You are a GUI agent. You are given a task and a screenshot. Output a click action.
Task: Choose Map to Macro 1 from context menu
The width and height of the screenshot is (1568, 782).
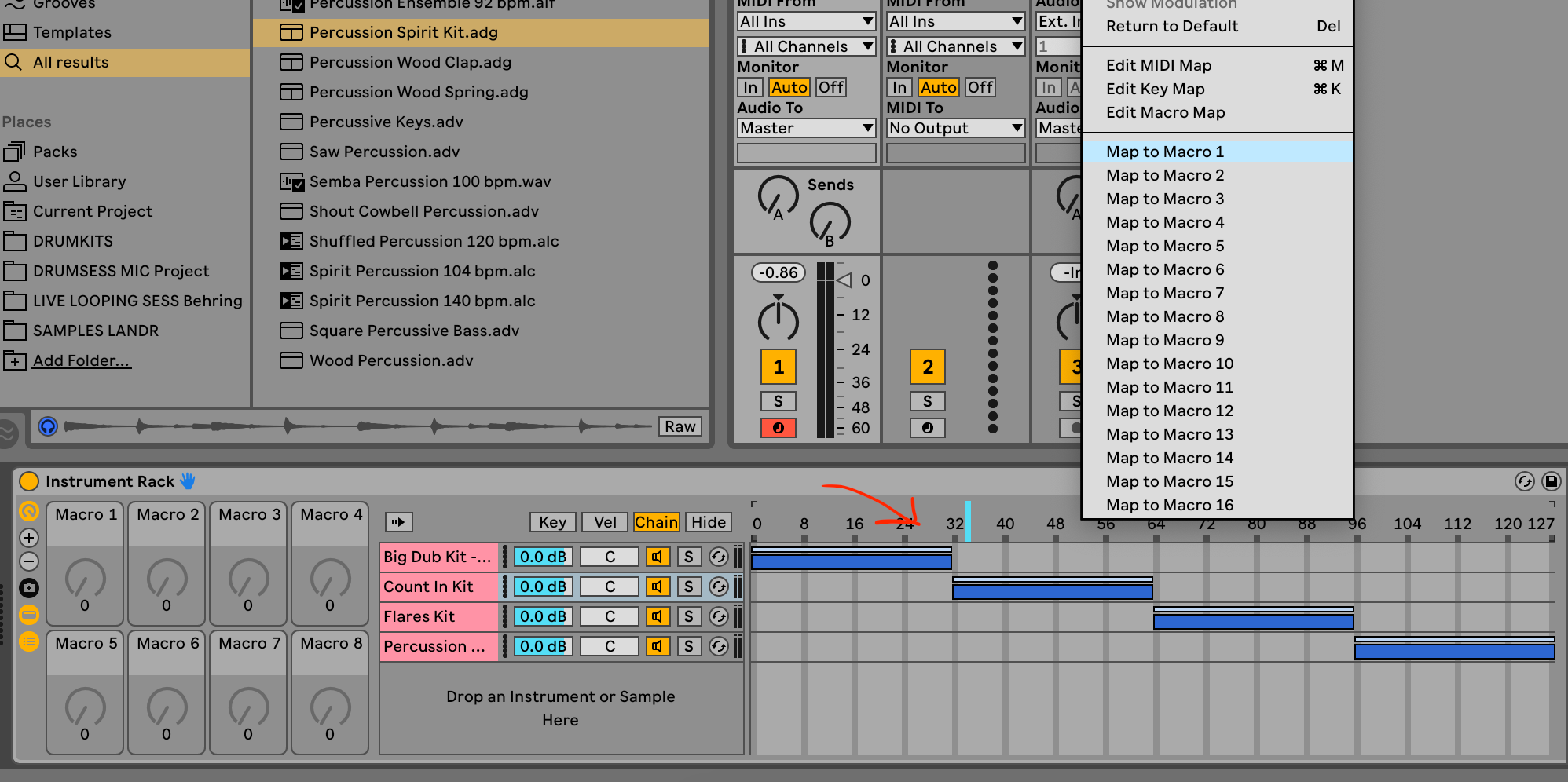click(x=1164, y=152)
